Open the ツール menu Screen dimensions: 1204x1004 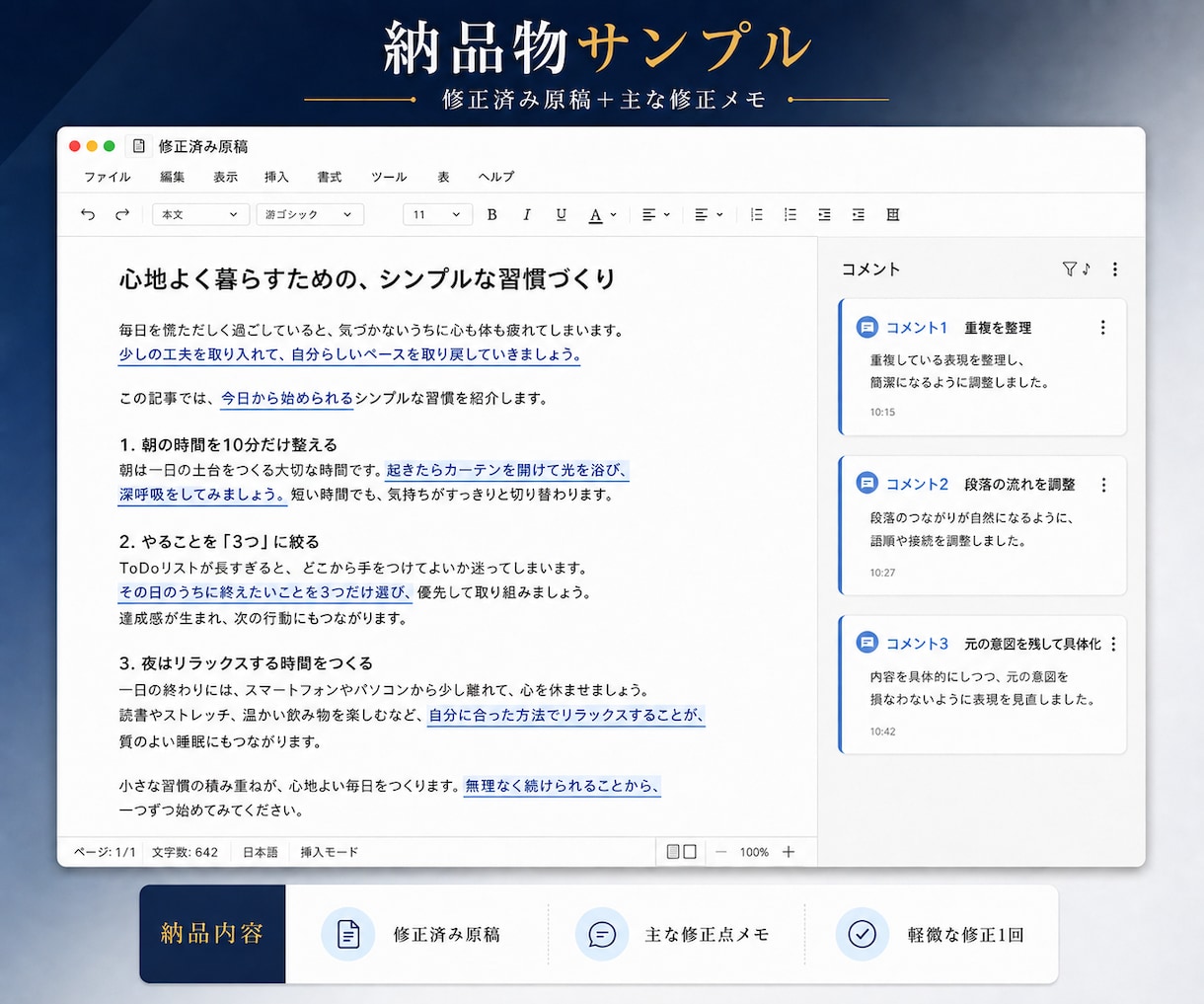coord(389,177)
